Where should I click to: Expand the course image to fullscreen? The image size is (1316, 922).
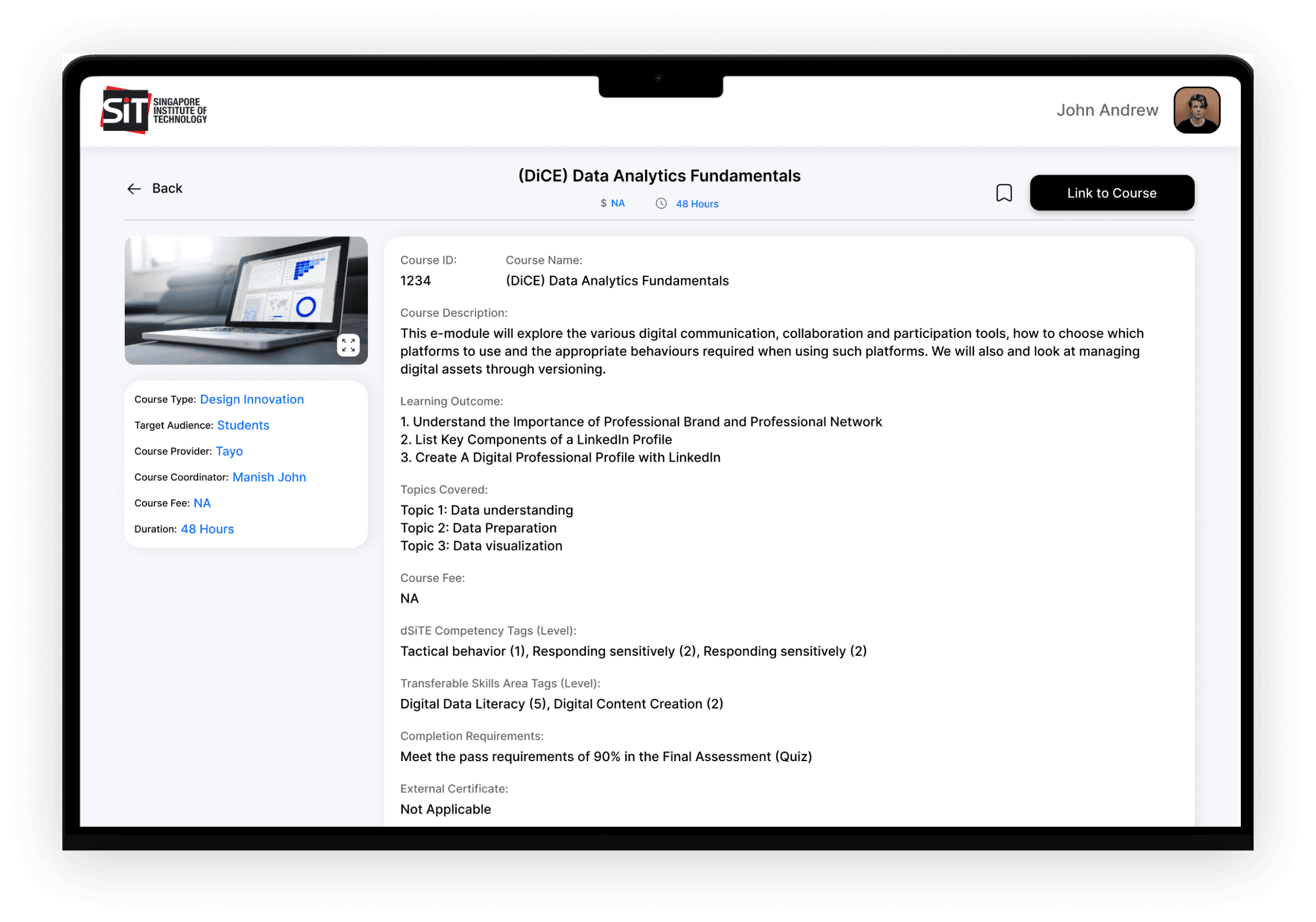pos(348,345)
